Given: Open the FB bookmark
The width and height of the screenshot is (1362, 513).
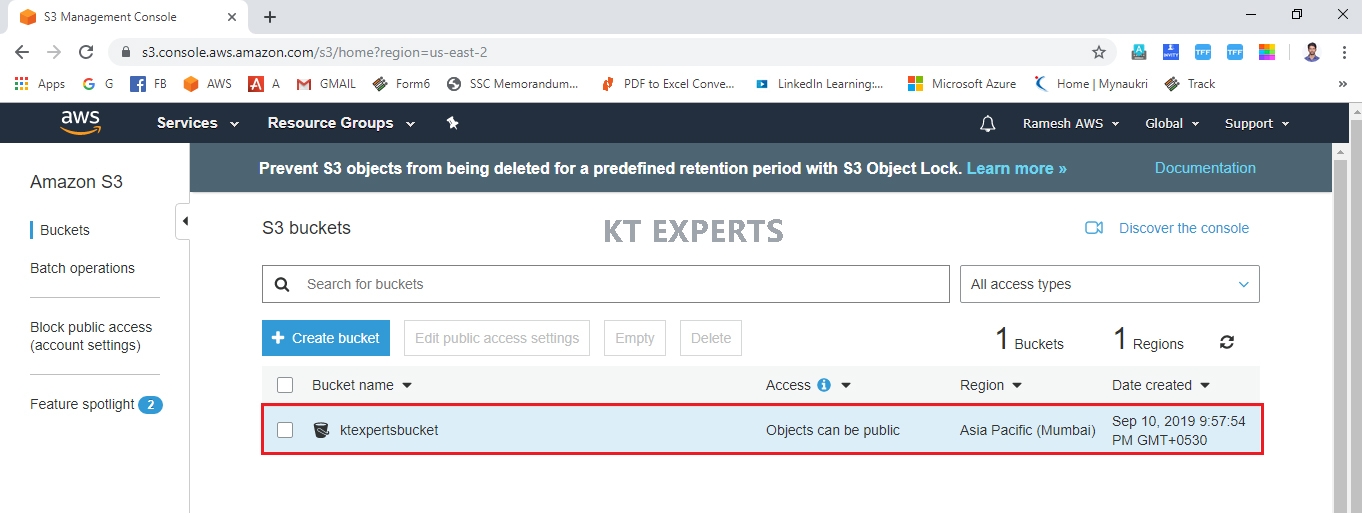Looking at the screenshot, I should tap(149, 84).
